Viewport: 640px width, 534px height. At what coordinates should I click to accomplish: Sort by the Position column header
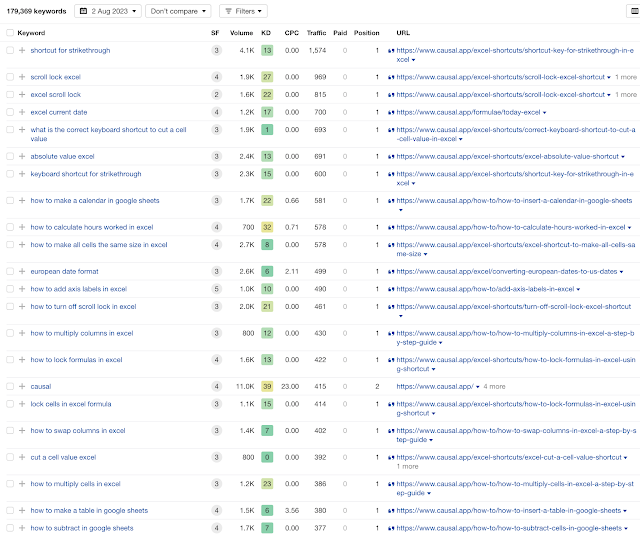[367, 33]
